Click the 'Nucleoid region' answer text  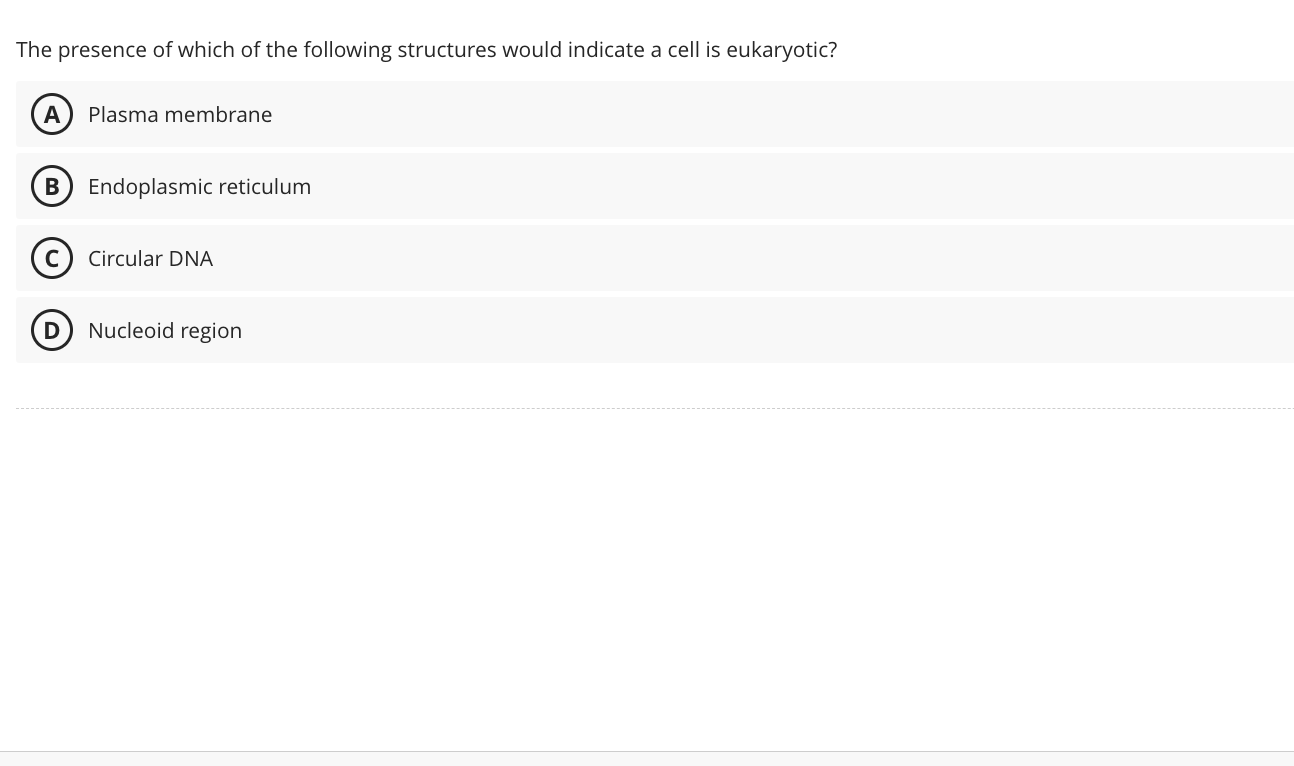[x=165, y=330]
